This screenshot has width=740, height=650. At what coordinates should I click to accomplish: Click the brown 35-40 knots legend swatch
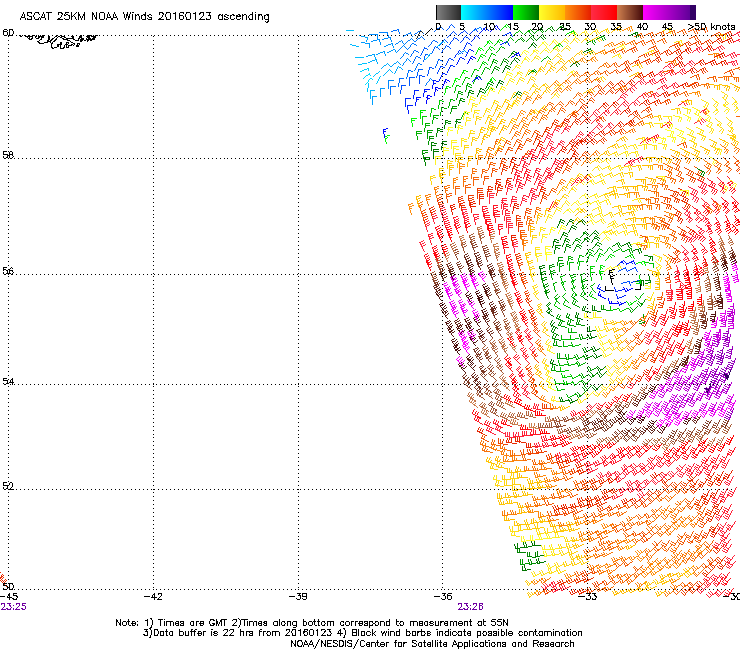point(630,12)
